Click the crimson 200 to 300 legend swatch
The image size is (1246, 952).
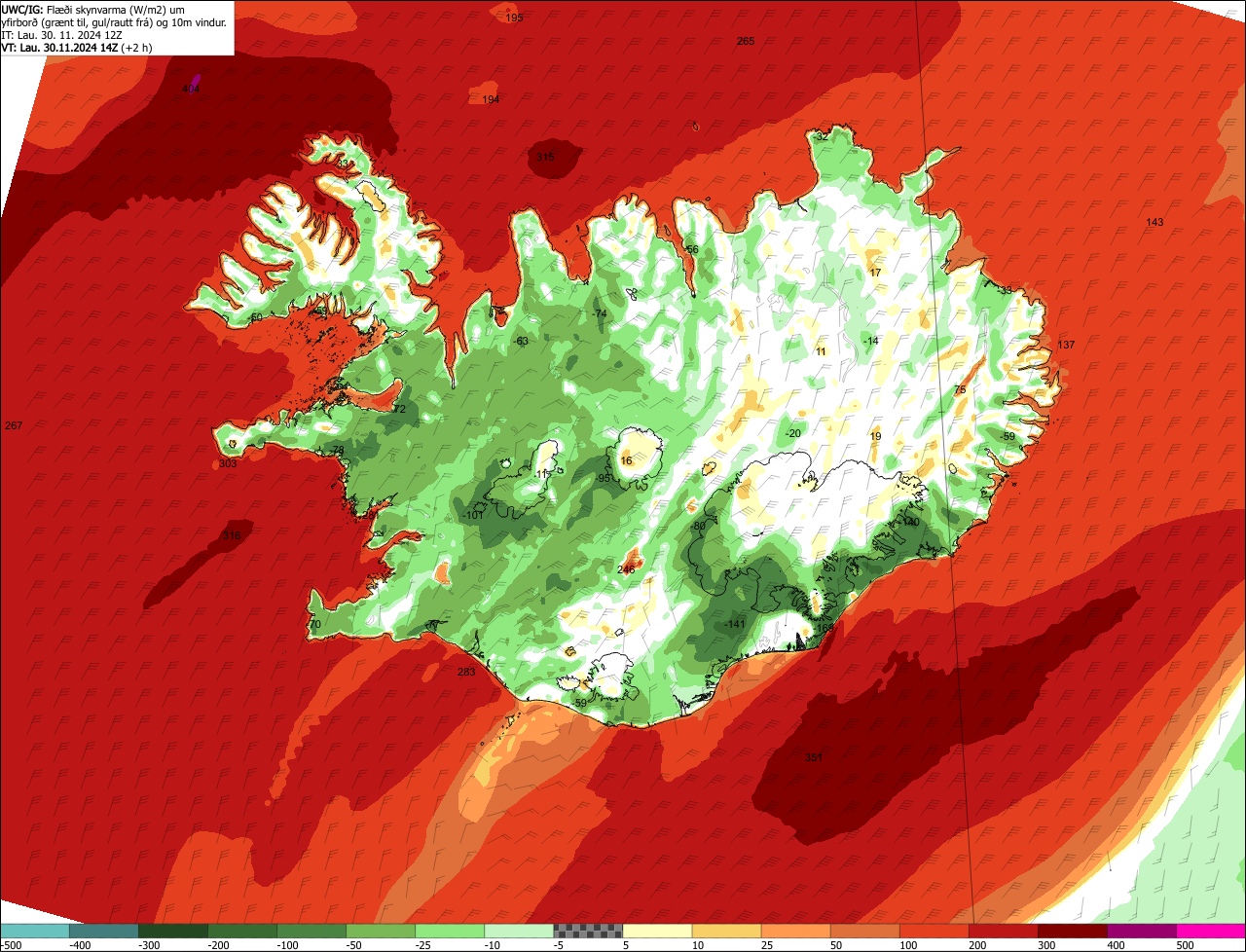1004,931
